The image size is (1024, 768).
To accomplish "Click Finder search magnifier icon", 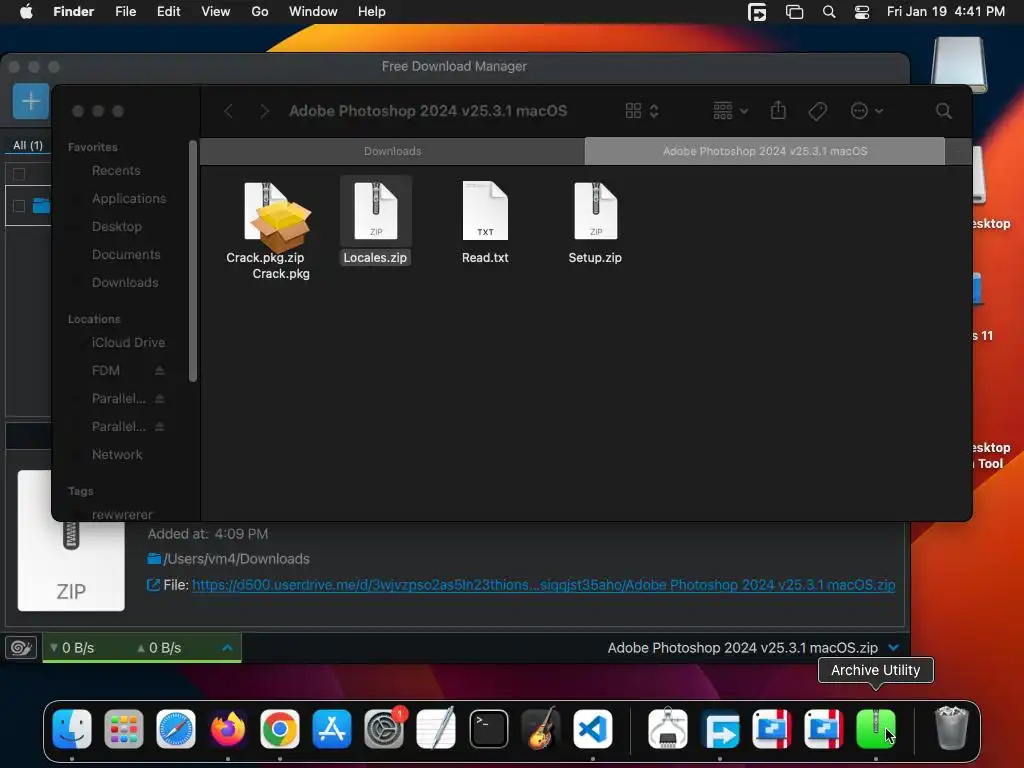I will point(943,111).
